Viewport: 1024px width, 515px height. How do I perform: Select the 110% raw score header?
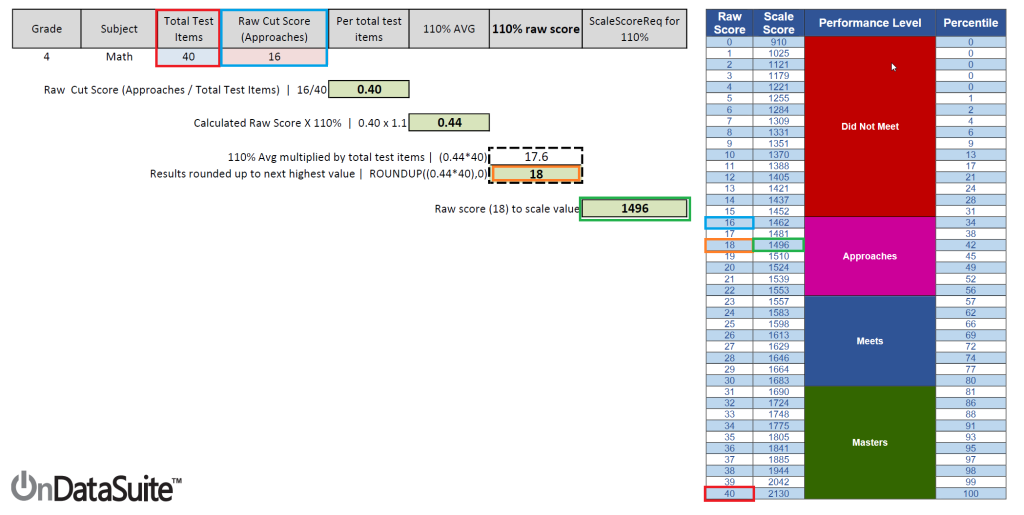coord(535,30)
